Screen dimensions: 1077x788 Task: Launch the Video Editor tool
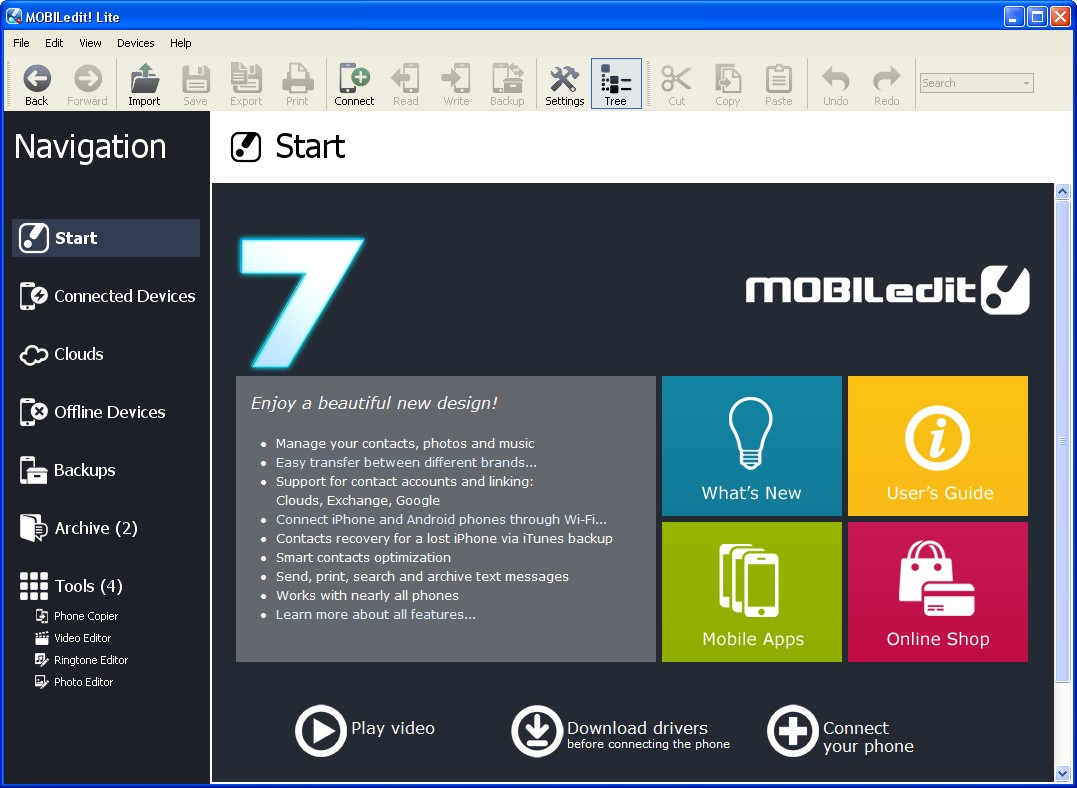[73, 638]
